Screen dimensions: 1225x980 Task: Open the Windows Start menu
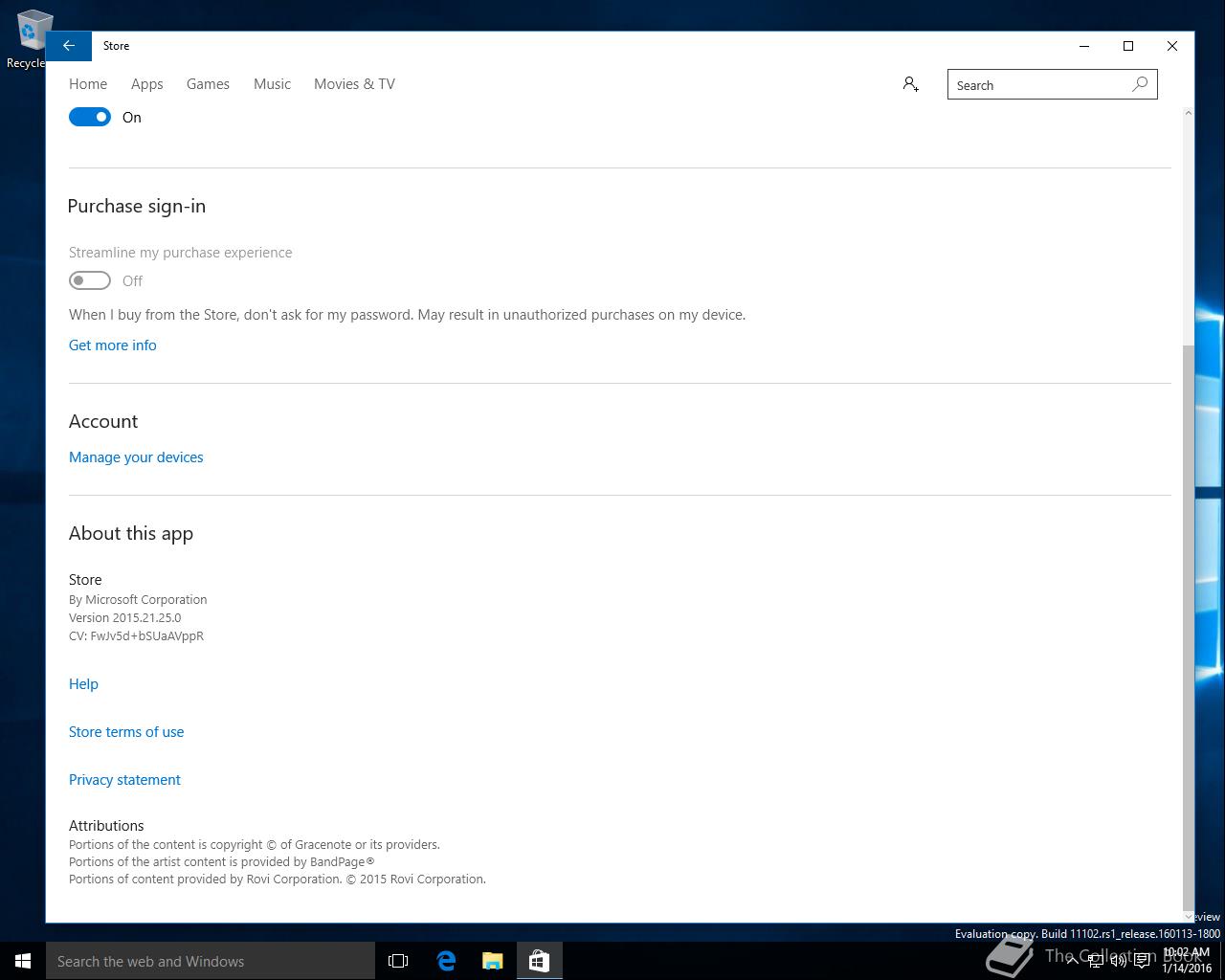[23, 961]
